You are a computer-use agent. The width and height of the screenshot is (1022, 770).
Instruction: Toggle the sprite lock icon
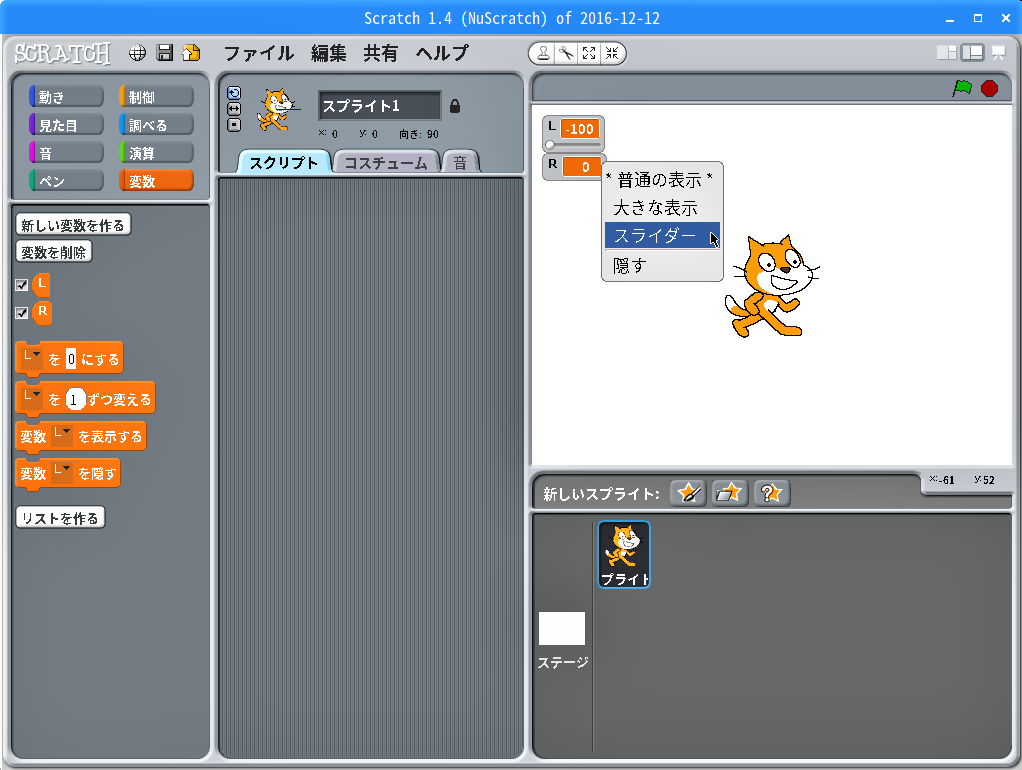[x=455, y=106]
